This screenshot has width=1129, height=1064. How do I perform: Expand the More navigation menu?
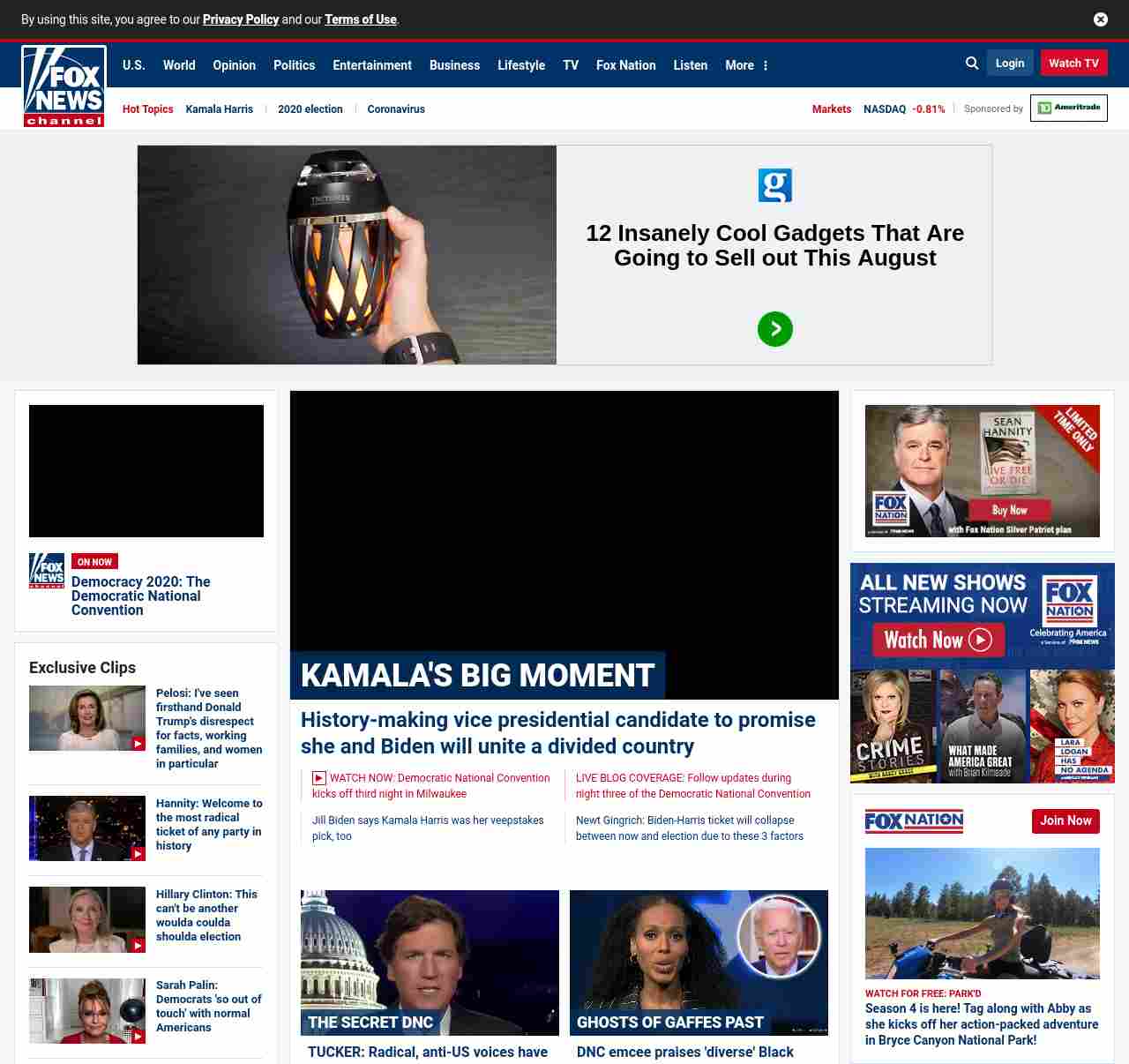click(746, 65)
